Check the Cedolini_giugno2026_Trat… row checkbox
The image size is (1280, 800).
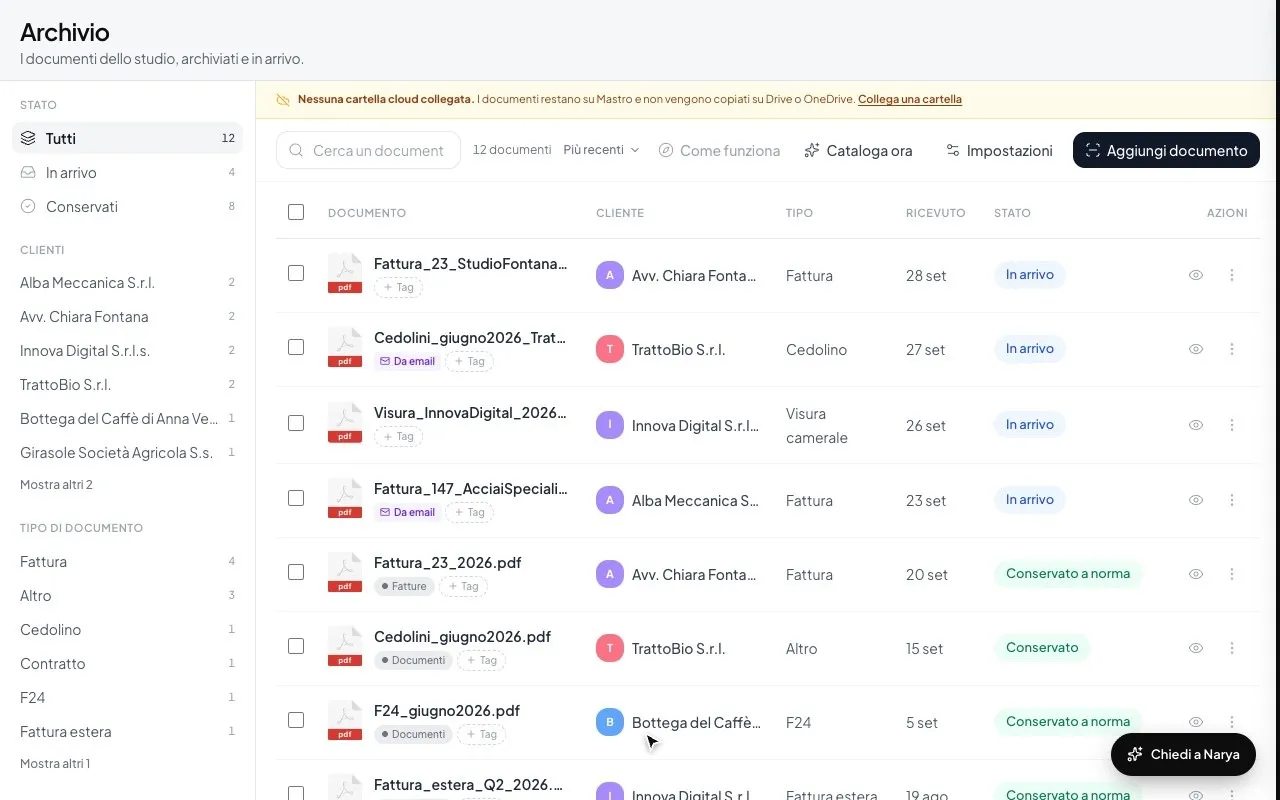[x=295, y=347]
